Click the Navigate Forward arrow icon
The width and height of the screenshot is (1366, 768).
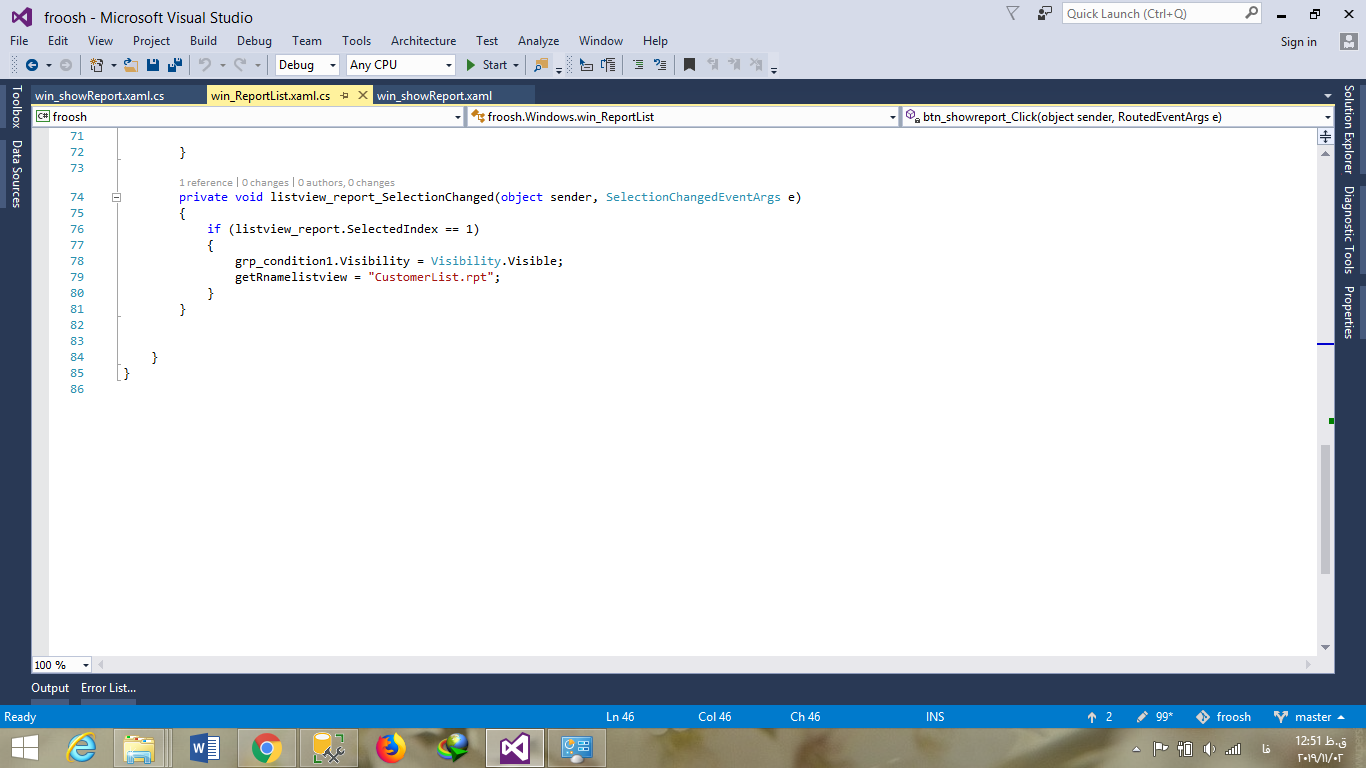(66, 65)
